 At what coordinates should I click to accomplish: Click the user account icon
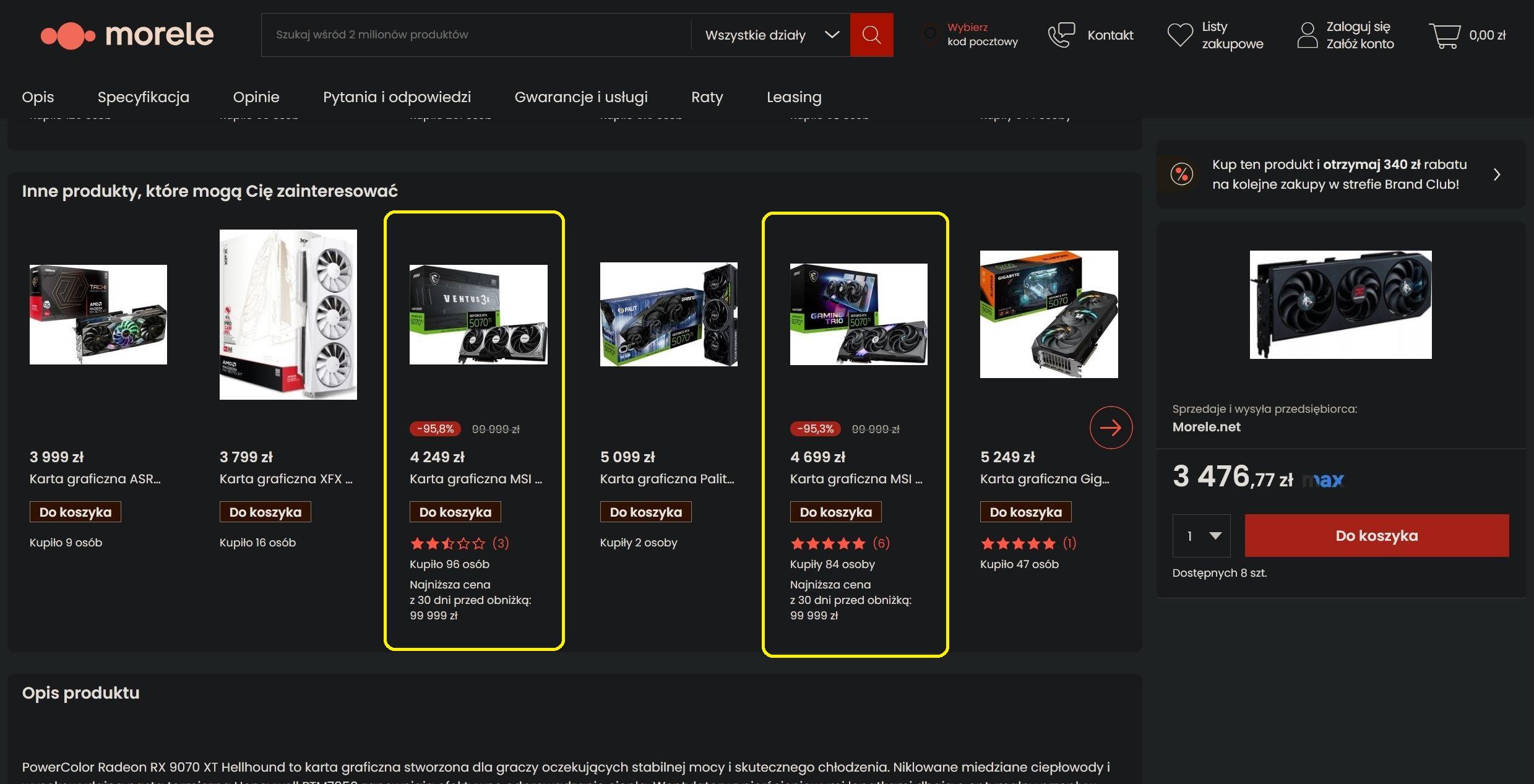[x=1307, y=35]
